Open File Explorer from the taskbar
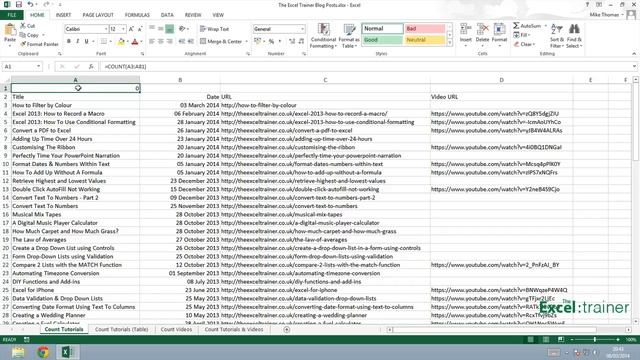 [18, 352]
